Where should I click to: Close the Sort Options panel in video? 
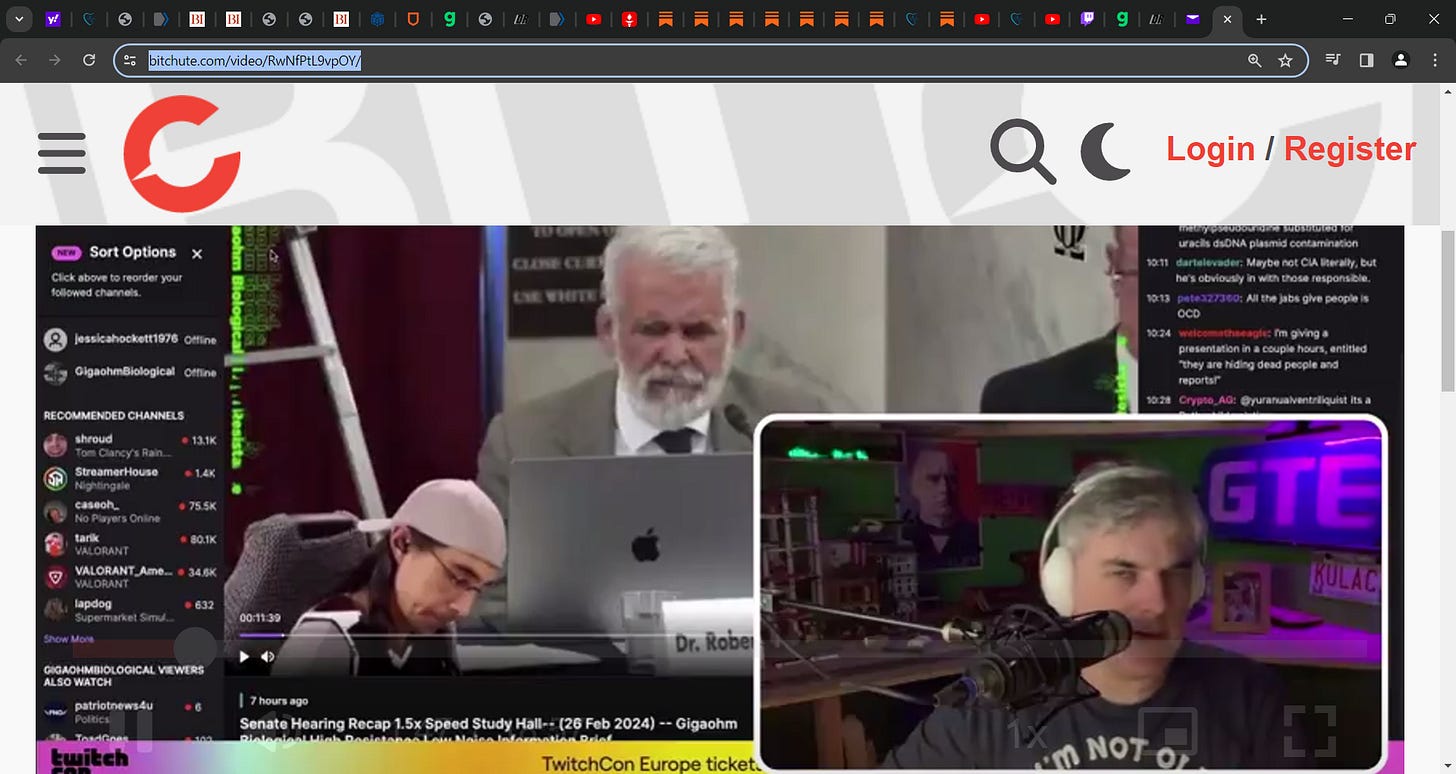(197, 254)
